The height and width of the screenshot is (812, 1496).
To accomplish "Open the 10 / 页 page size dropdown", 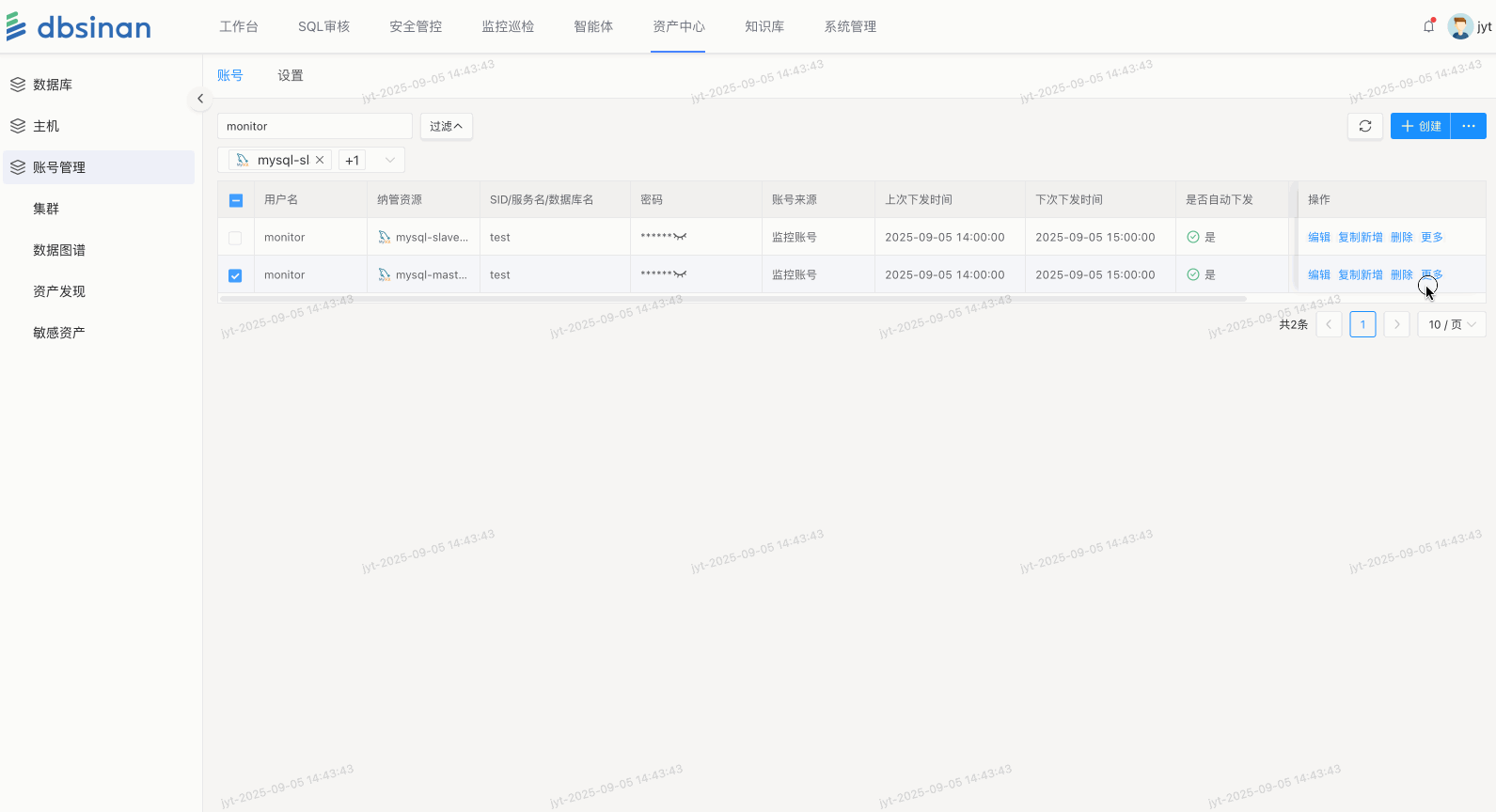I will (1452, 324).
